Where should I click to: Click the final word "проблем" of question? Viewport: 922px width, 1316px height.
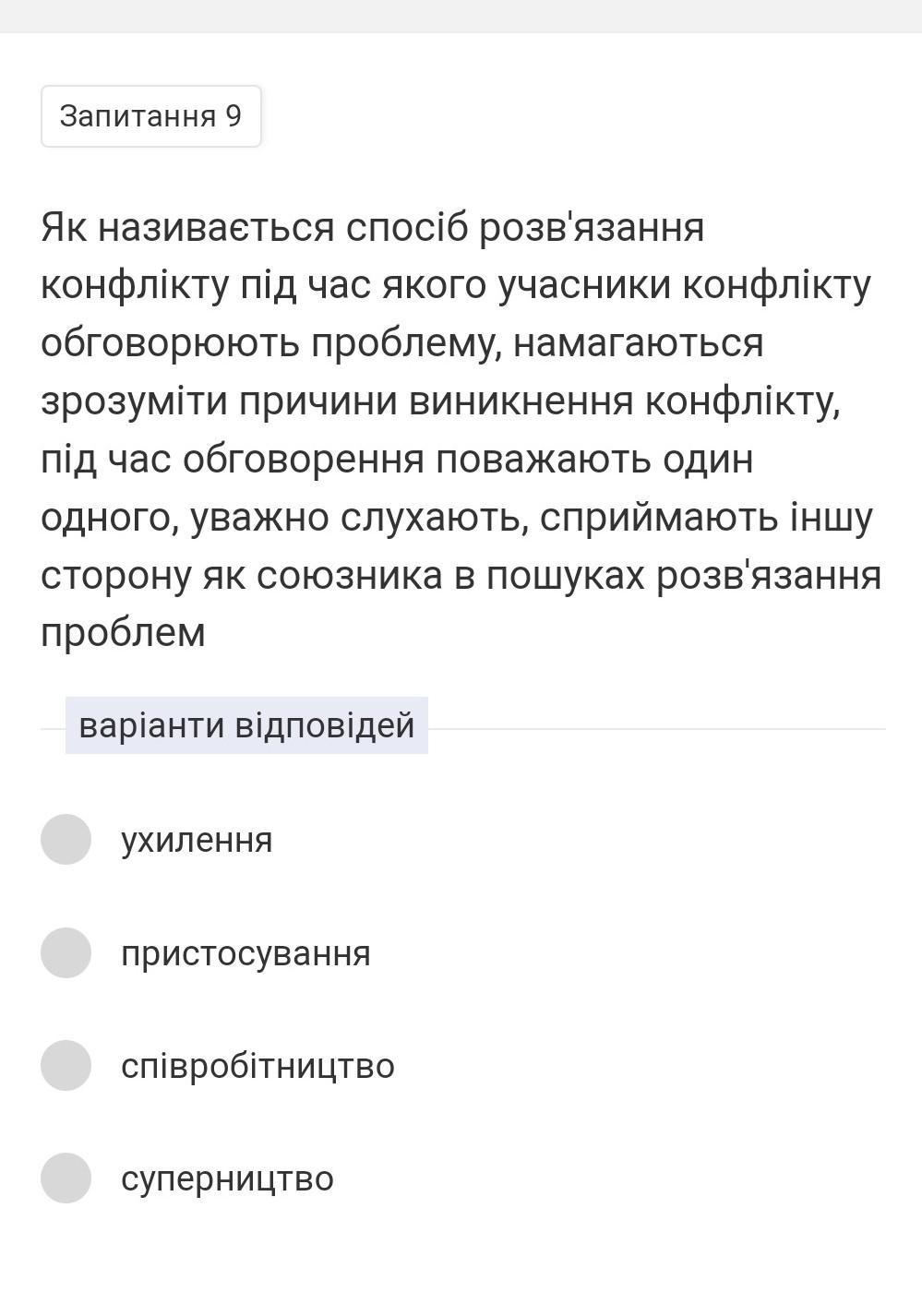[x=123, y=633]
